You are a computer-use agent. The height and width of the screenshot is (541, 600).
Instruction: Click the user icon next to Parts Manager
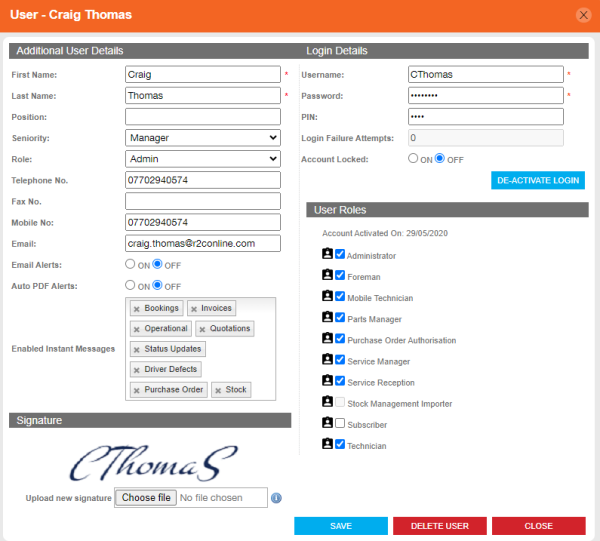click(327, 318)
